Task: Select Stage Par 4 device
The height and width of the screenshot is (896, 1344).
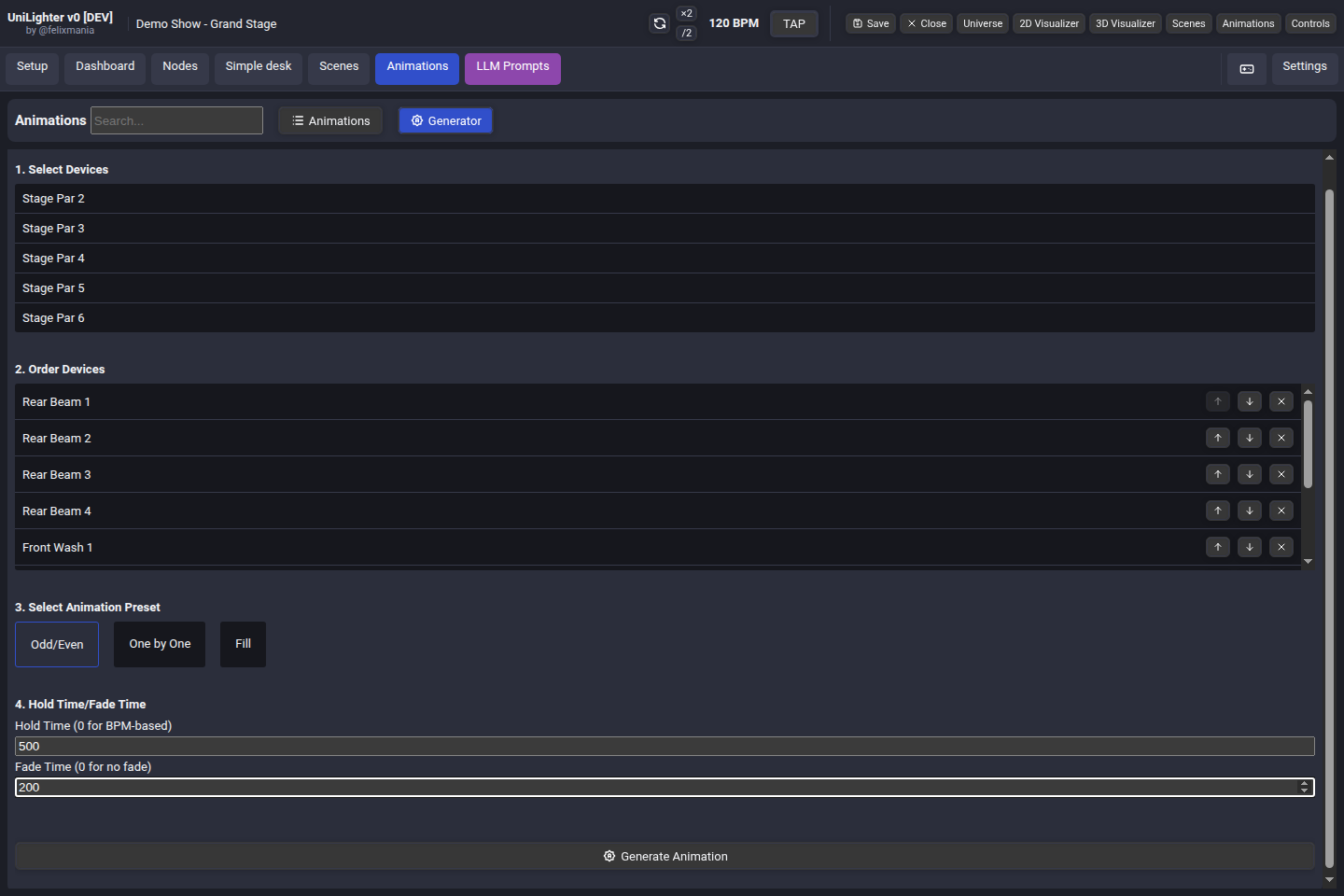Action: point(665,259)
